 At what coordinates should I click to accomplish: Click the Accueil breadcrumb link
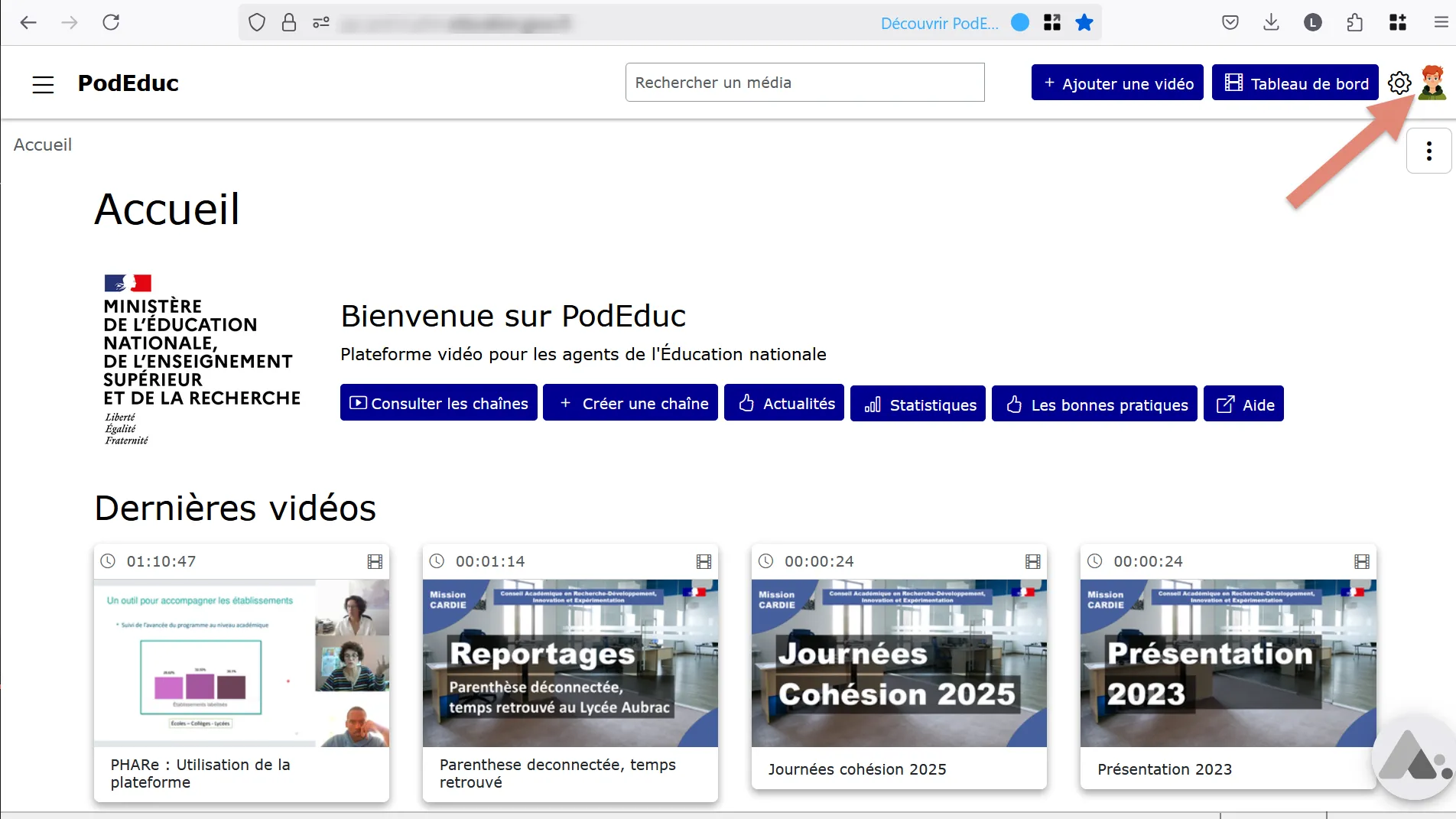coord(43,145)
